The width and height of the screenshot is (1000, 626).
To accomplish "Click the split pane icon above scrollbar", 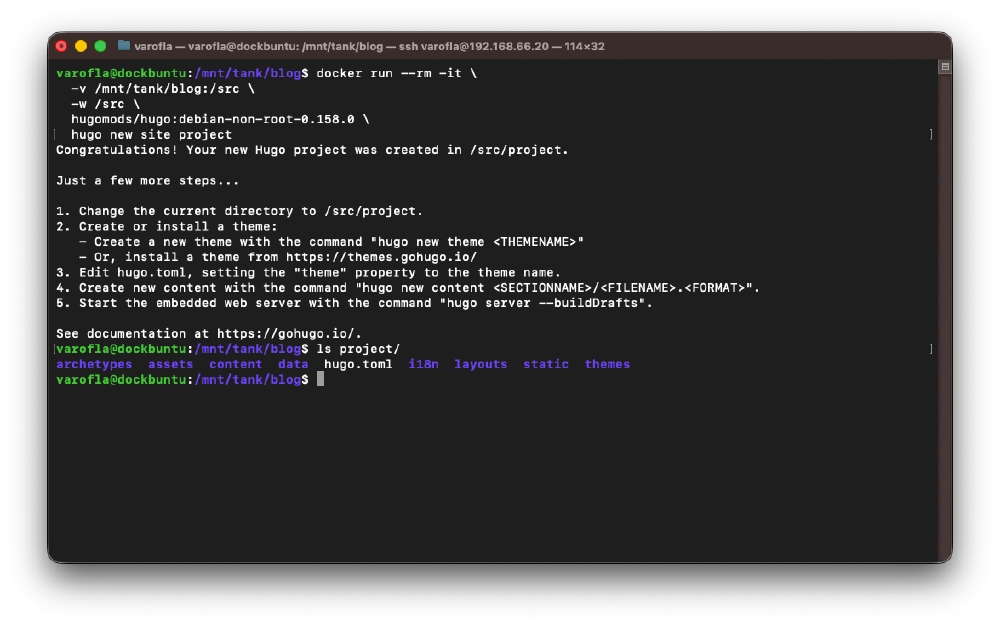I will 944,67.
